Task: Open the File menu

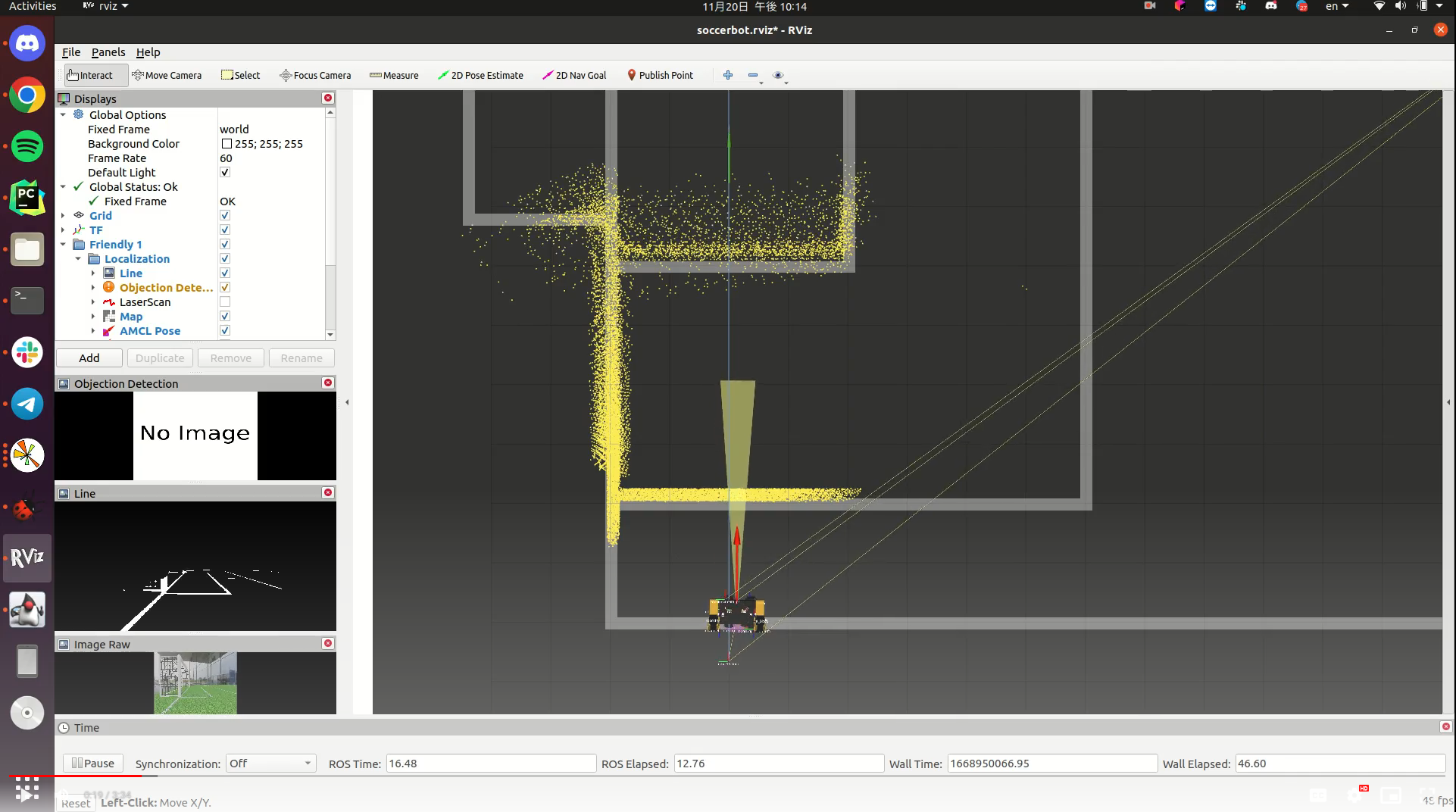Action: pos(70,52)
